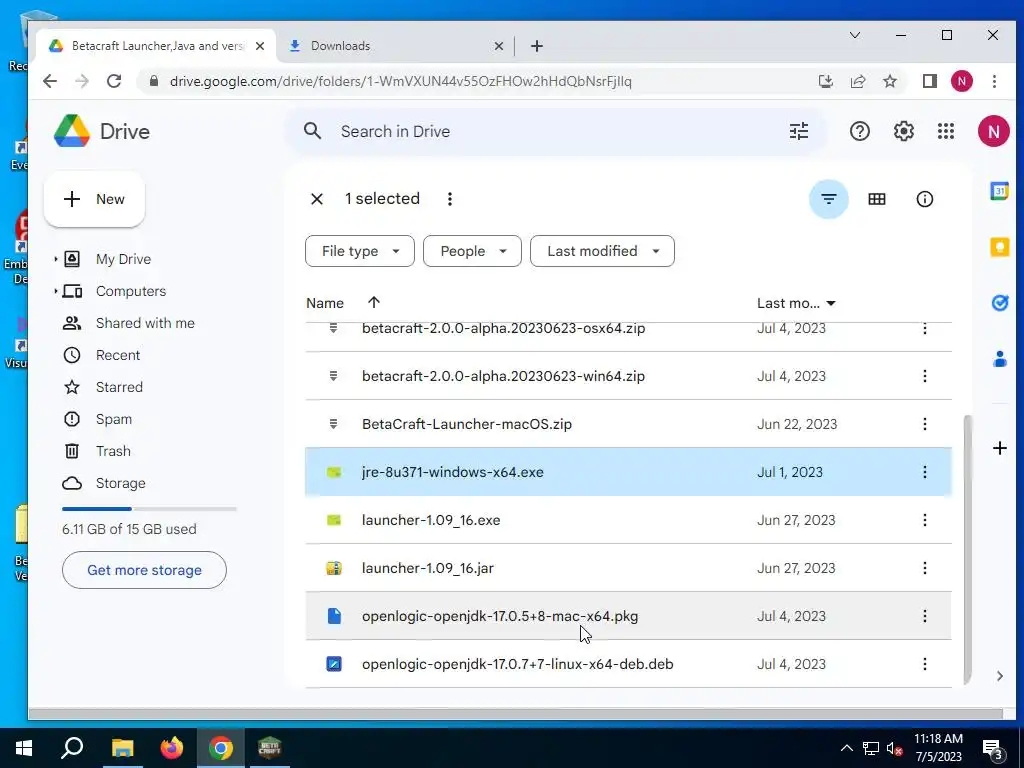Open more actions for betacraft win64 zip
Viewport: 1024px width, 768px height.
[925, 376]
